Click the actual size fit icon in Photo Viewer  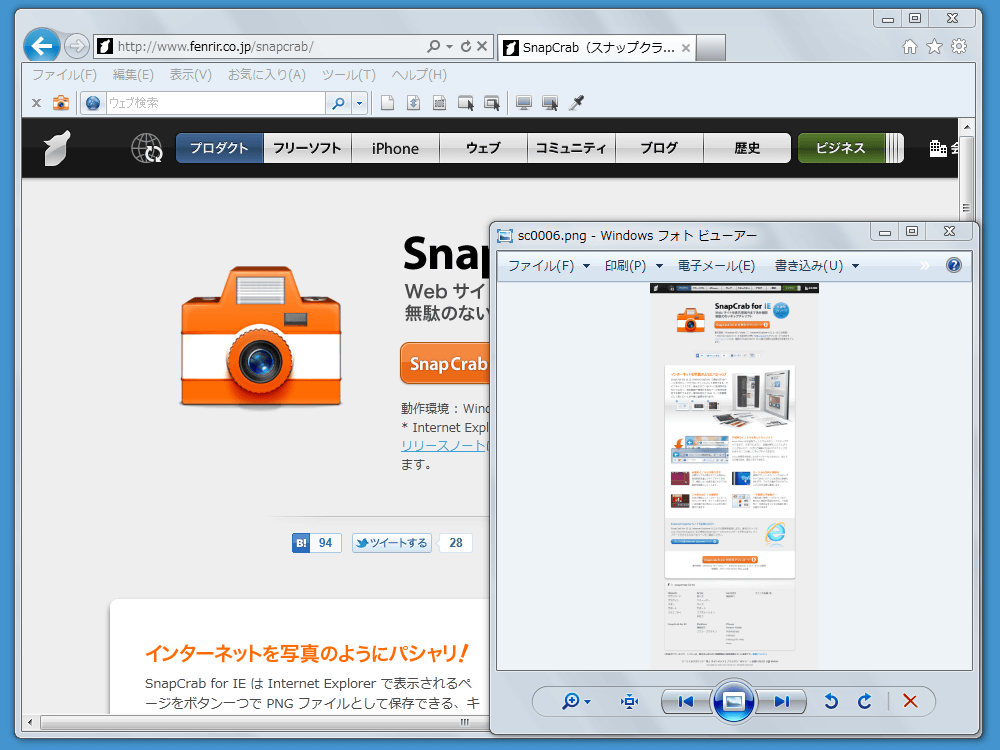629,702
